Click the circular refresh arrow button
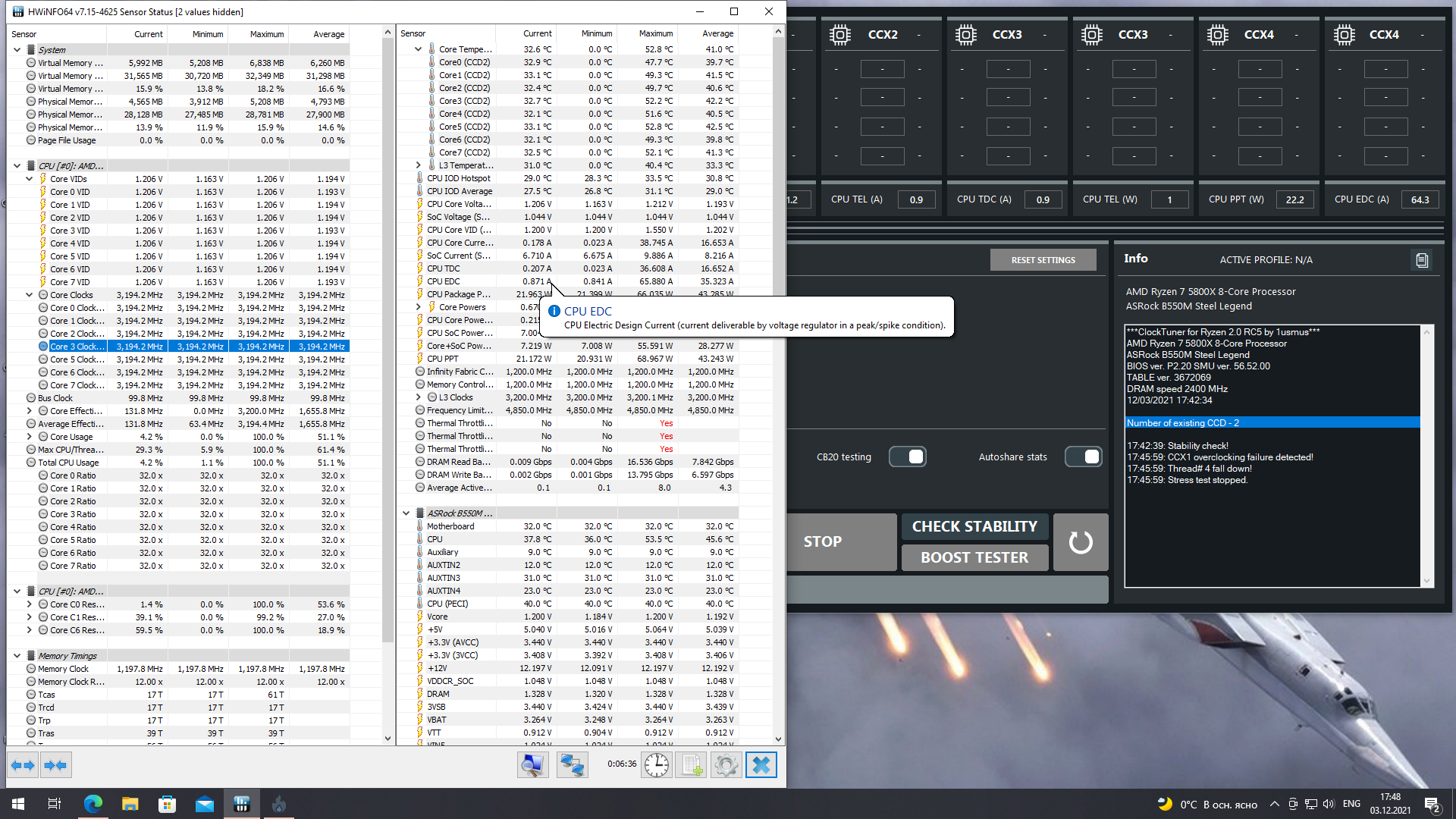The image size is (1456, 819). [1081, 541]
